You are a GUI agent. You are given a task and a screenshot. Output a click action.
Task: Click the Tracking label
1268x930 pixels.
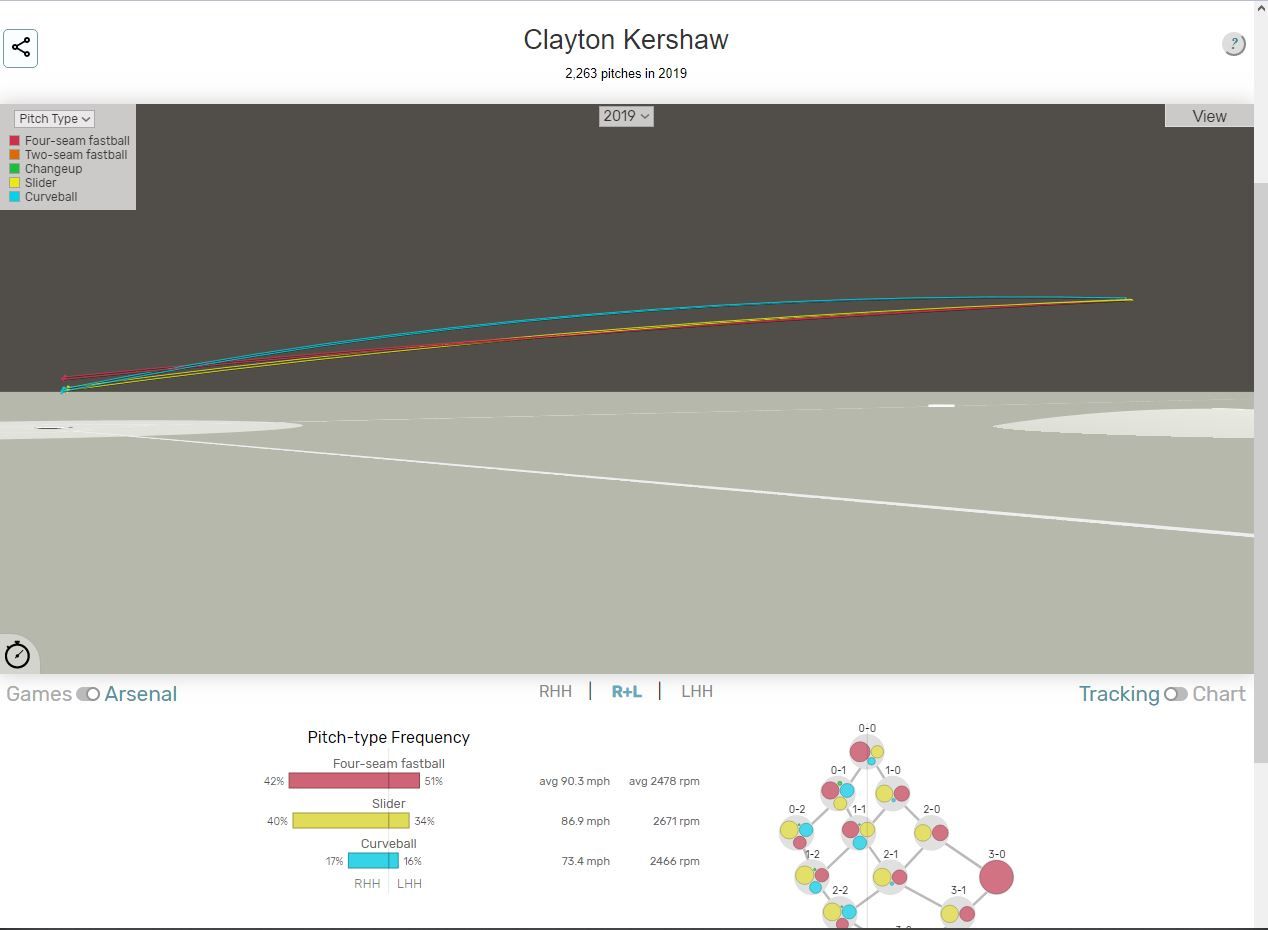coord(1119,694)
